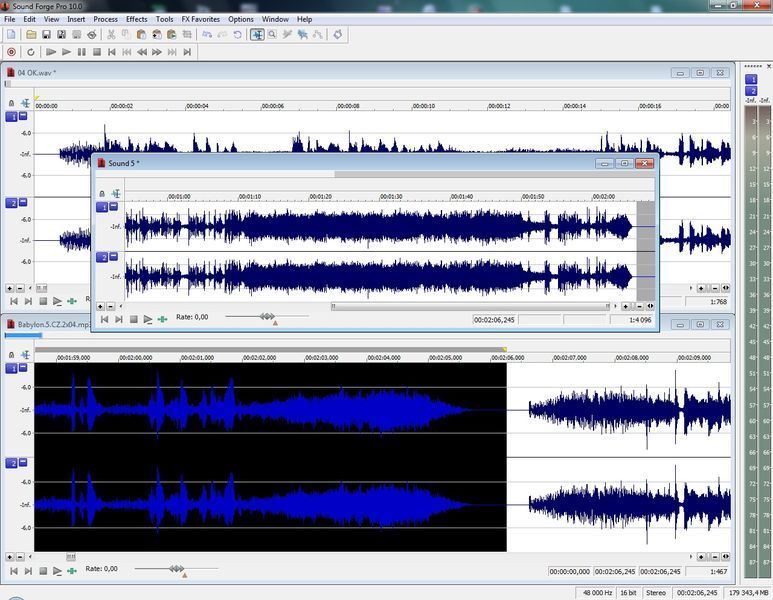Stop playback in the Sound 5 window playbar
This screenshot has width=773, height=600.
click(134, 319)
